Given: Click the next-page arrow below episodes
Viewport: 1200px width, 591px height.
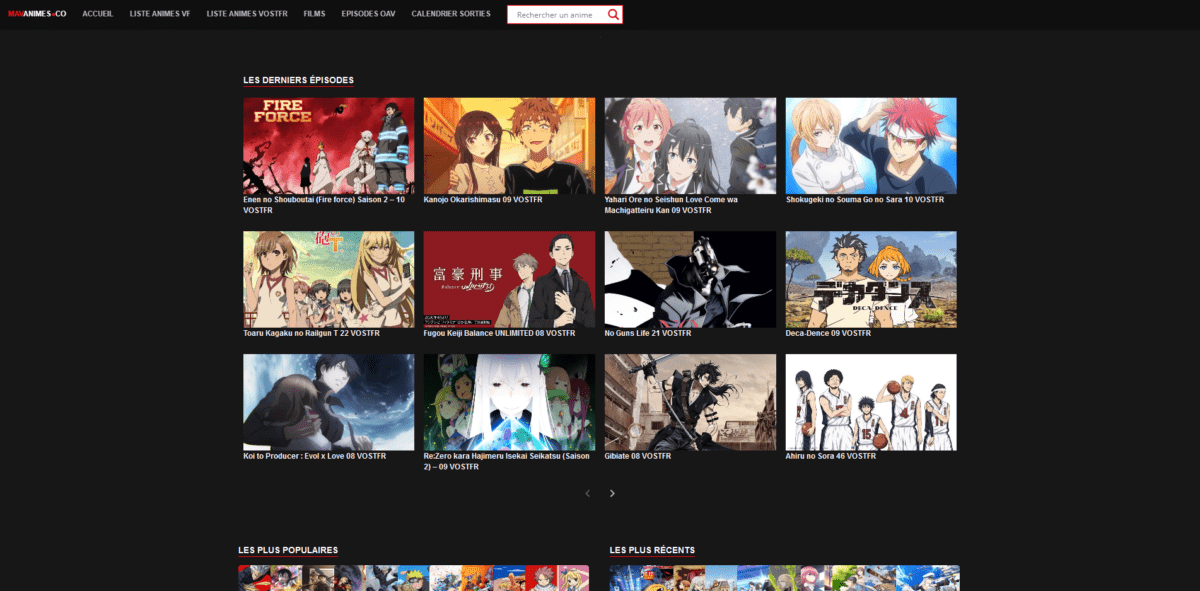Looking at the screenshot, I should tap(612, 493).
